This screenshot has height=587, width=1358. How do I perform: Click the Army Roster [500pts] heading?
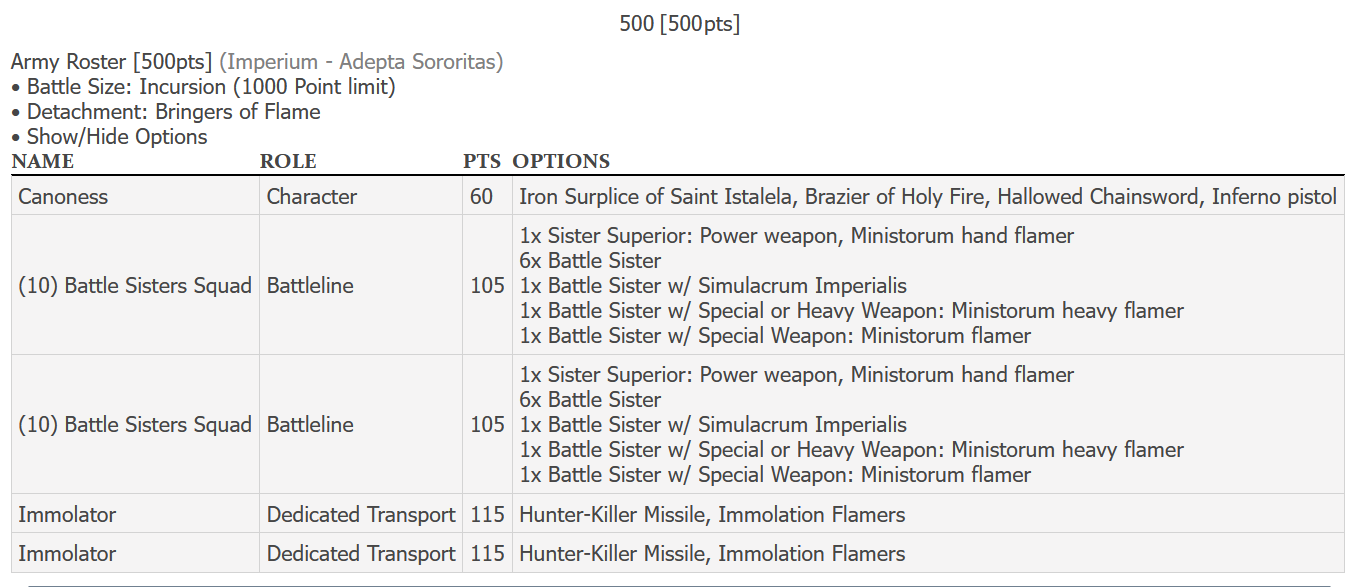point(112,62)
